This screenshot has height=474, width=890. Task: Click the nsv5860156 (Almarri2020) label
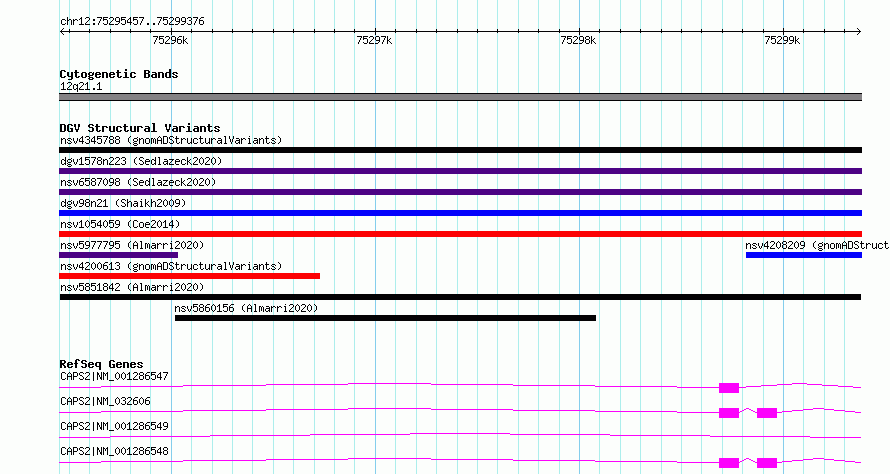[246, 308]
